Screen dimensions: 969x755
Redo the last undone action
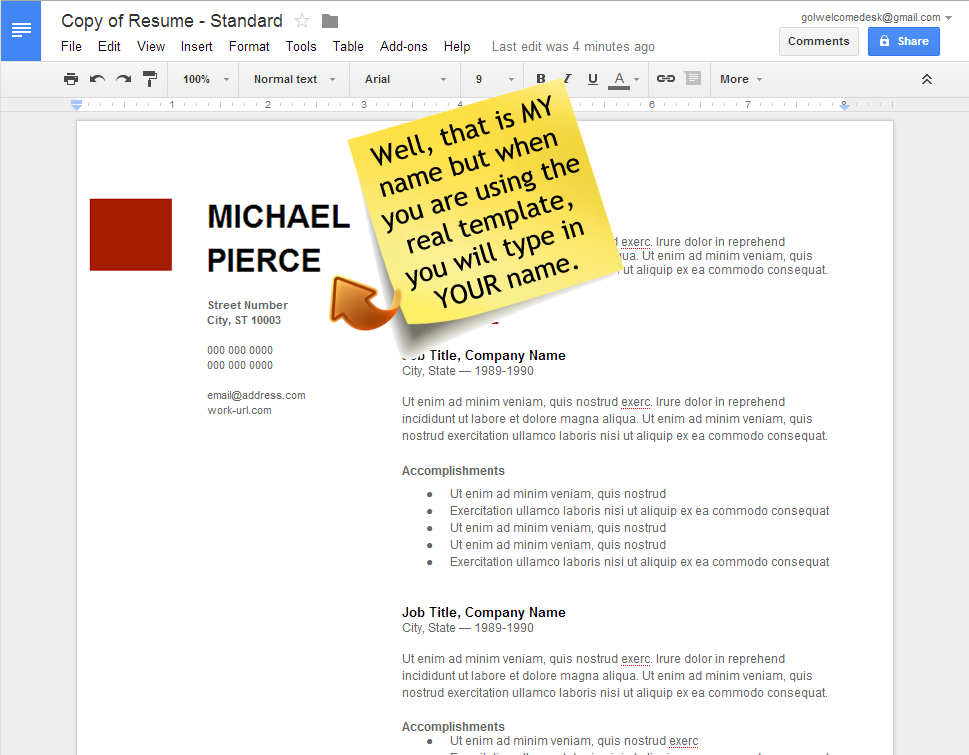tap(123, 79)
